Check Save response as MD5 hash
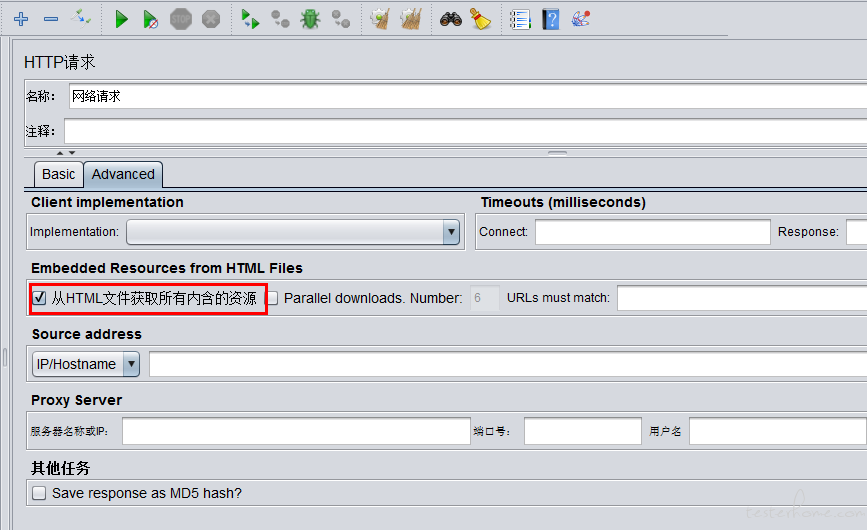The width and height of the screenshot is (867, 530). pyautogui.click(x=40, y=493)
